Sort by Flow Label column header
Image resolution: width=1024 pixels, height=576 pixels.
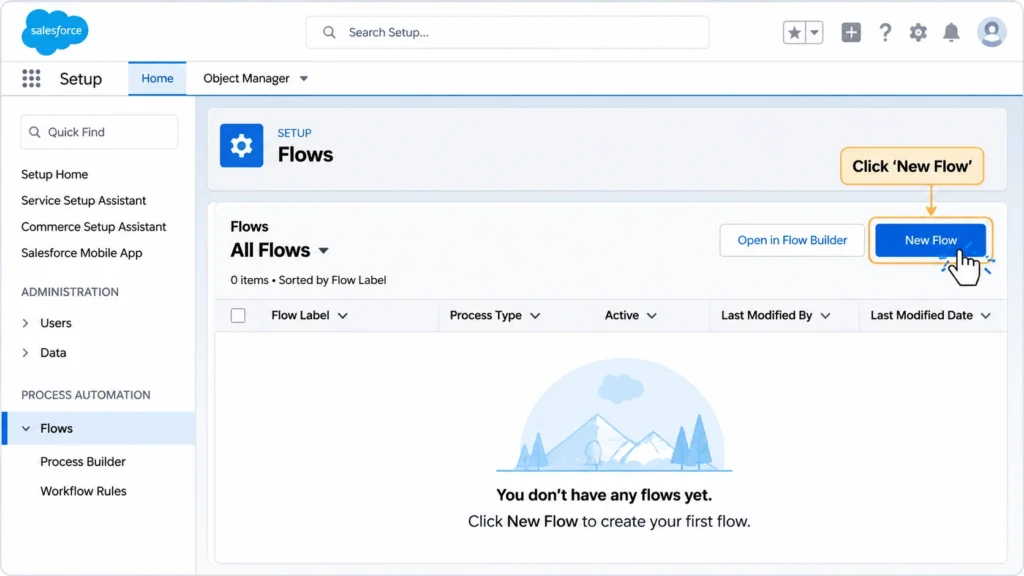300,315
